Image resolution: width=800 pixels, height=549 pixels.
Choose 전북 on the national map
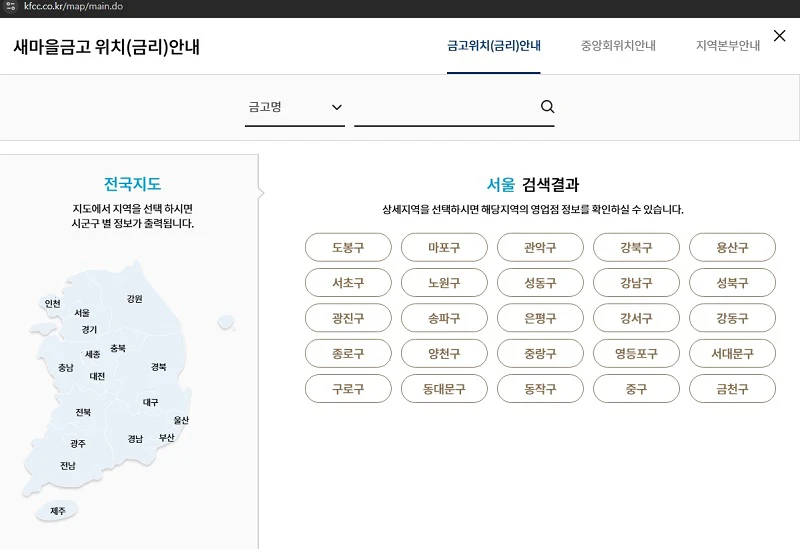pos(83,412)
